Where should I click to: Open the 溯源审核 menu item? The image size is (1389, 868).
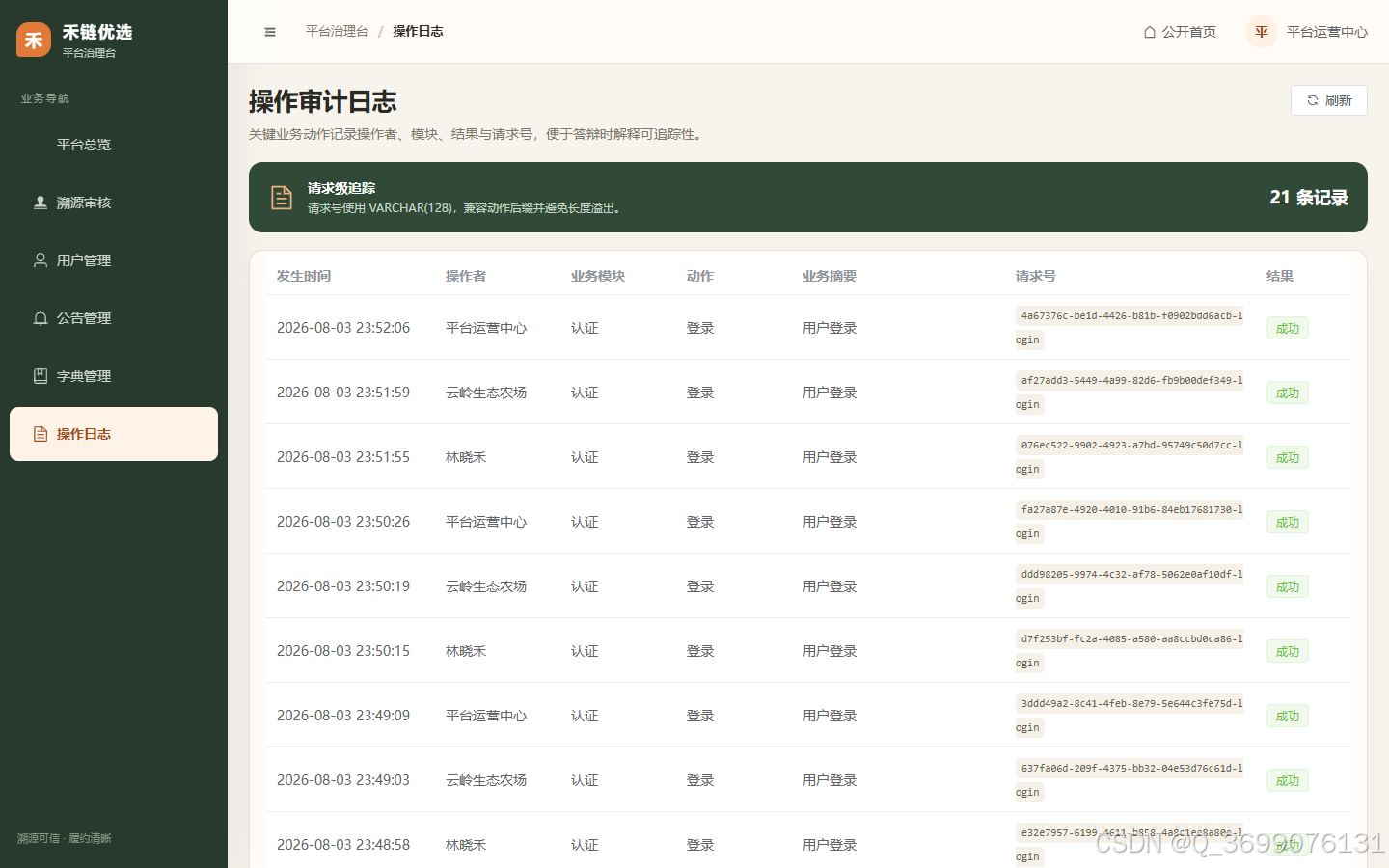[114, 203]
